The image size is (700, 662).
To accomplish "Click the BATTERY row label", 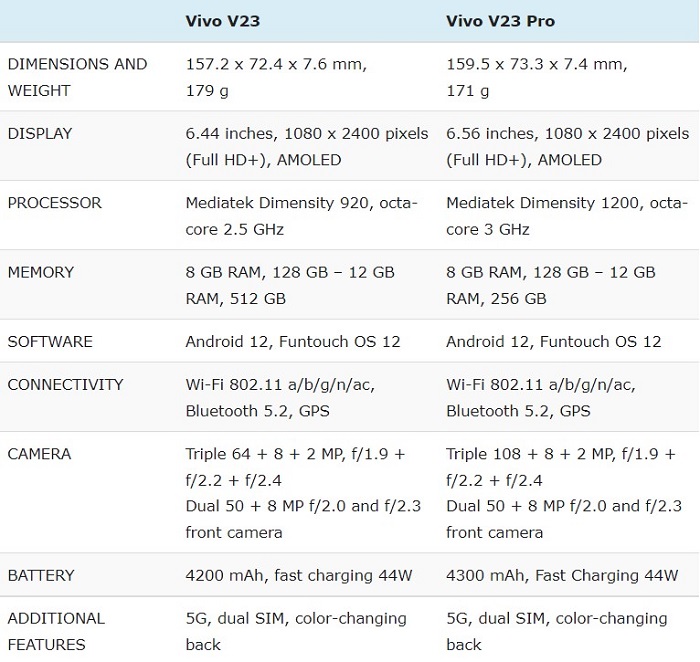I will click(x=41, y=575).
